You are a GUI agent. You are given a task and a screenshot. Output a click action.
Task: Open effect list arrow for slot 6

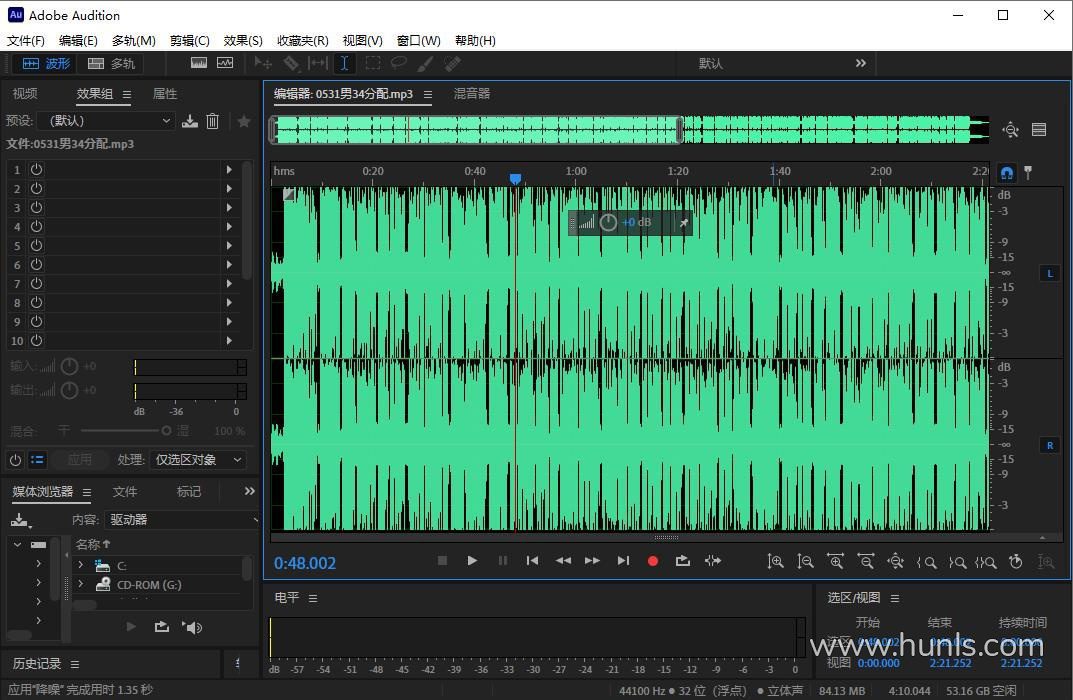click(x=229, y=264)
